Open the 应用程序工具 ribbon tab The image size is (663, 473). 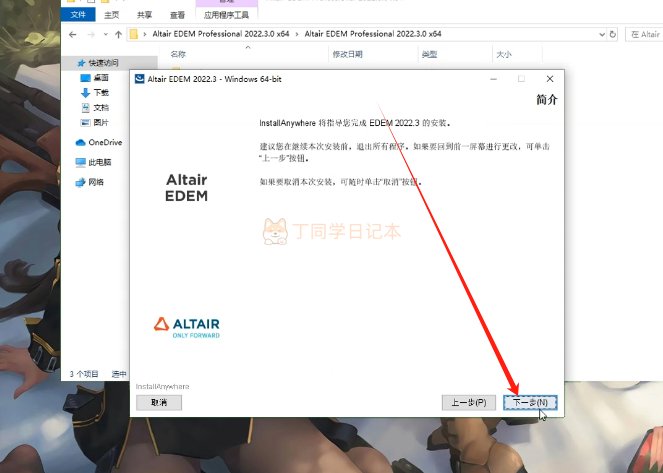[x=226, y=15]
